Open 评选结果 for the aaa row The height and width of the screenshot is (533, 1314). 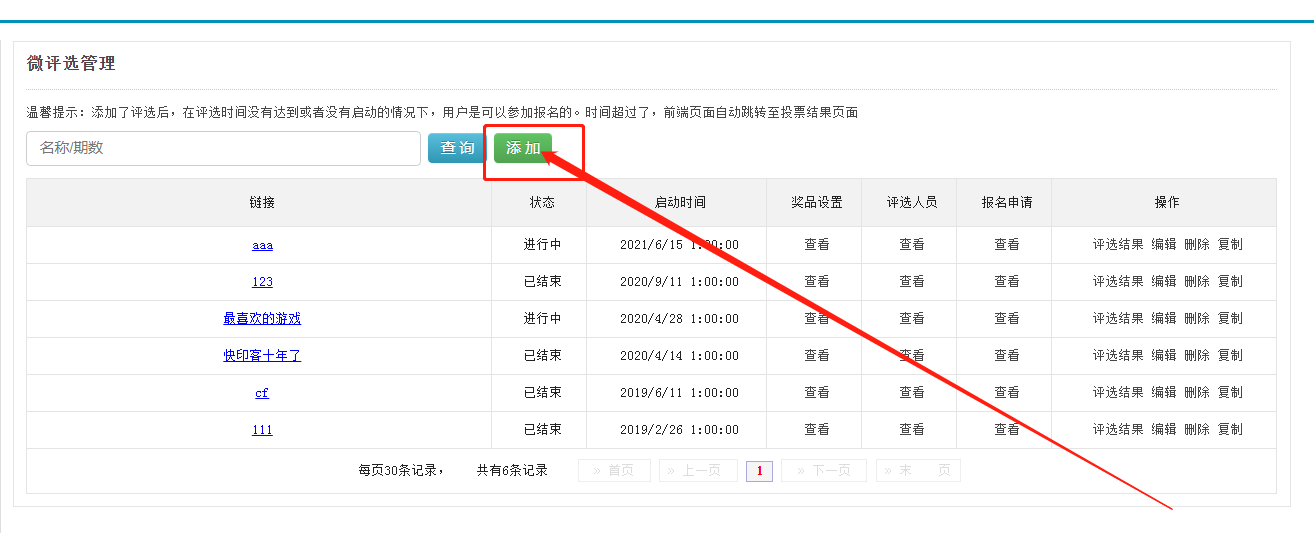coord(1117,245)
